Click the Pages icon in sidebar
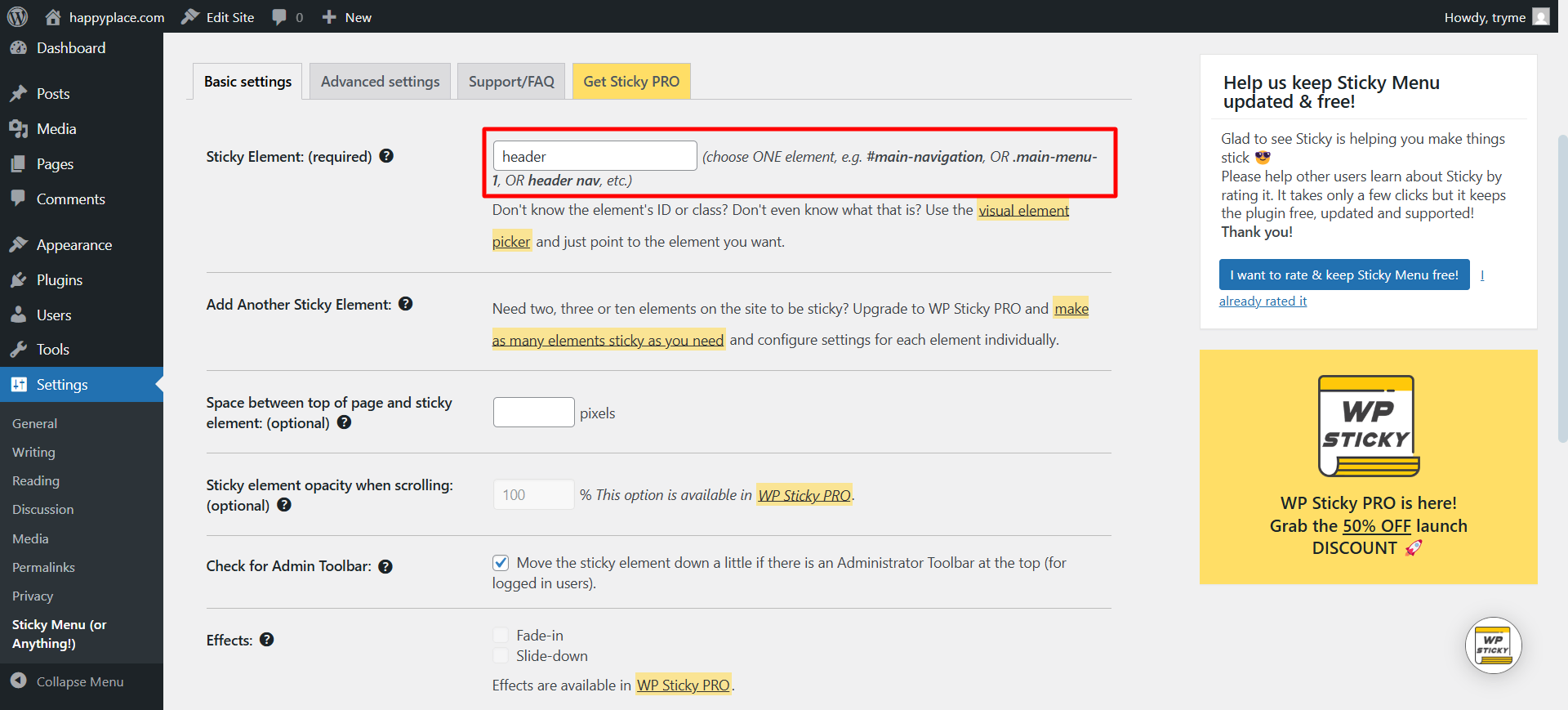This screenshot has width=1568, height=710. tap(19, 163)
